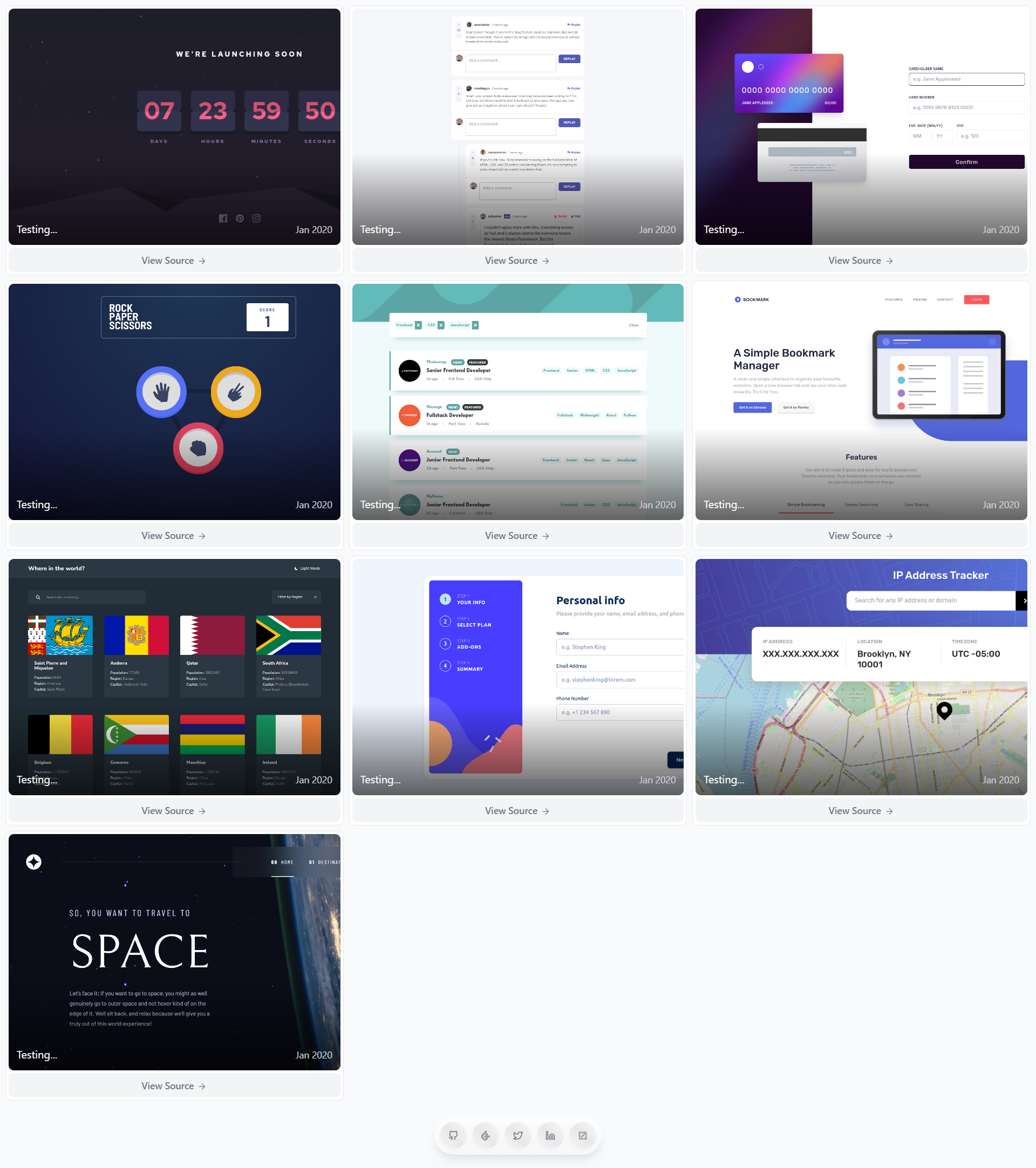Expand CSS filter on job listings project
The height and width of the screenshot is (1168, 1036).
point(432,325)
